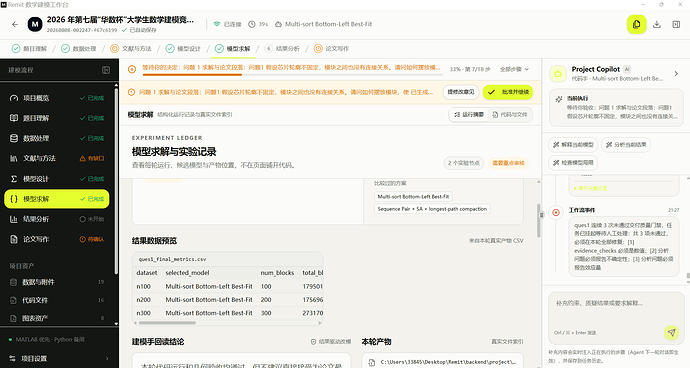Viewport: 690px width, 368px height.
Task: Click the 模型求解 braces icon in sidebar
Action: [14, 199]
